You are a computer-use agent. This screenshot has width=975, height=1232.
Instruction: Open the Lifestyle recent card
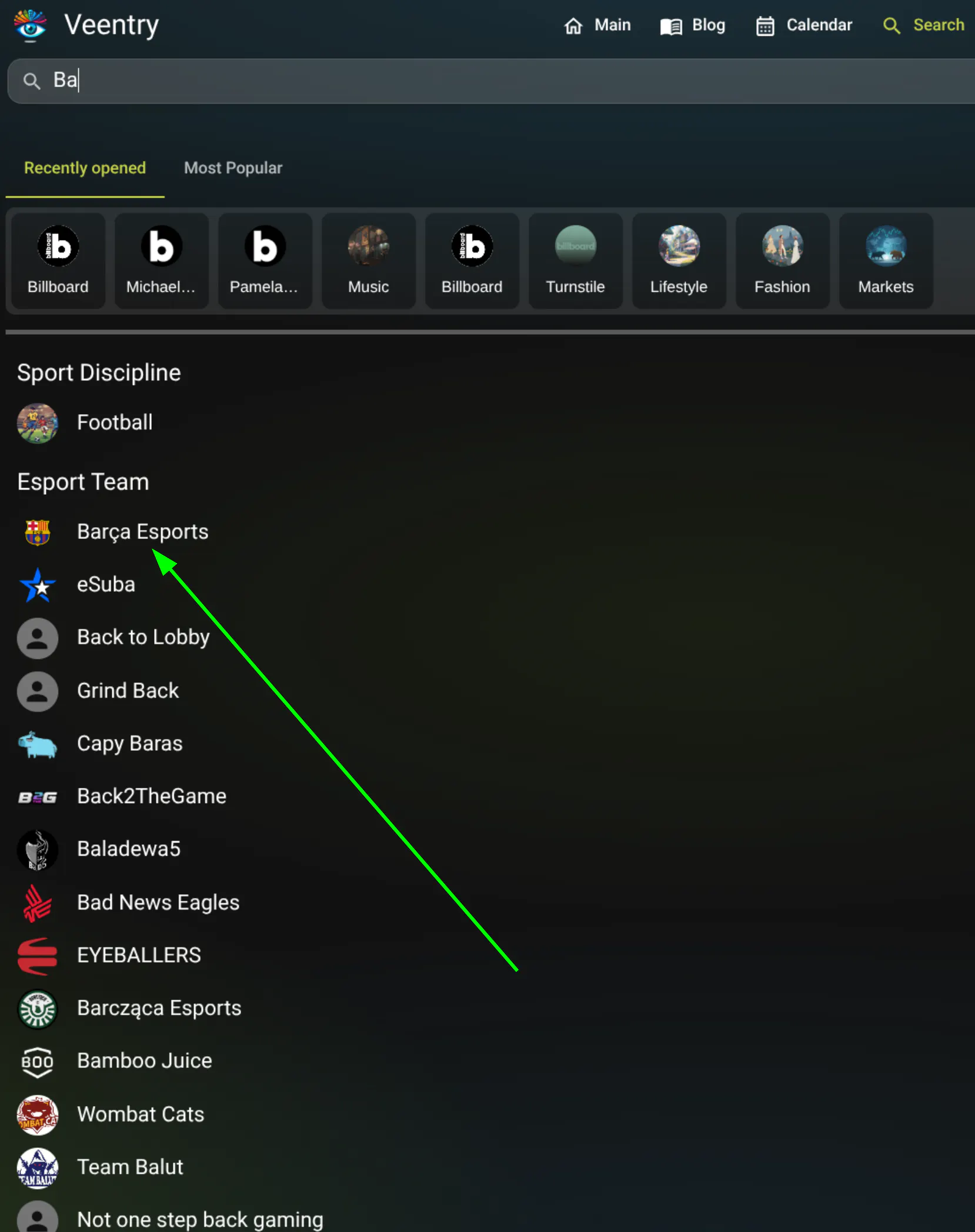[x=679, y=261]
